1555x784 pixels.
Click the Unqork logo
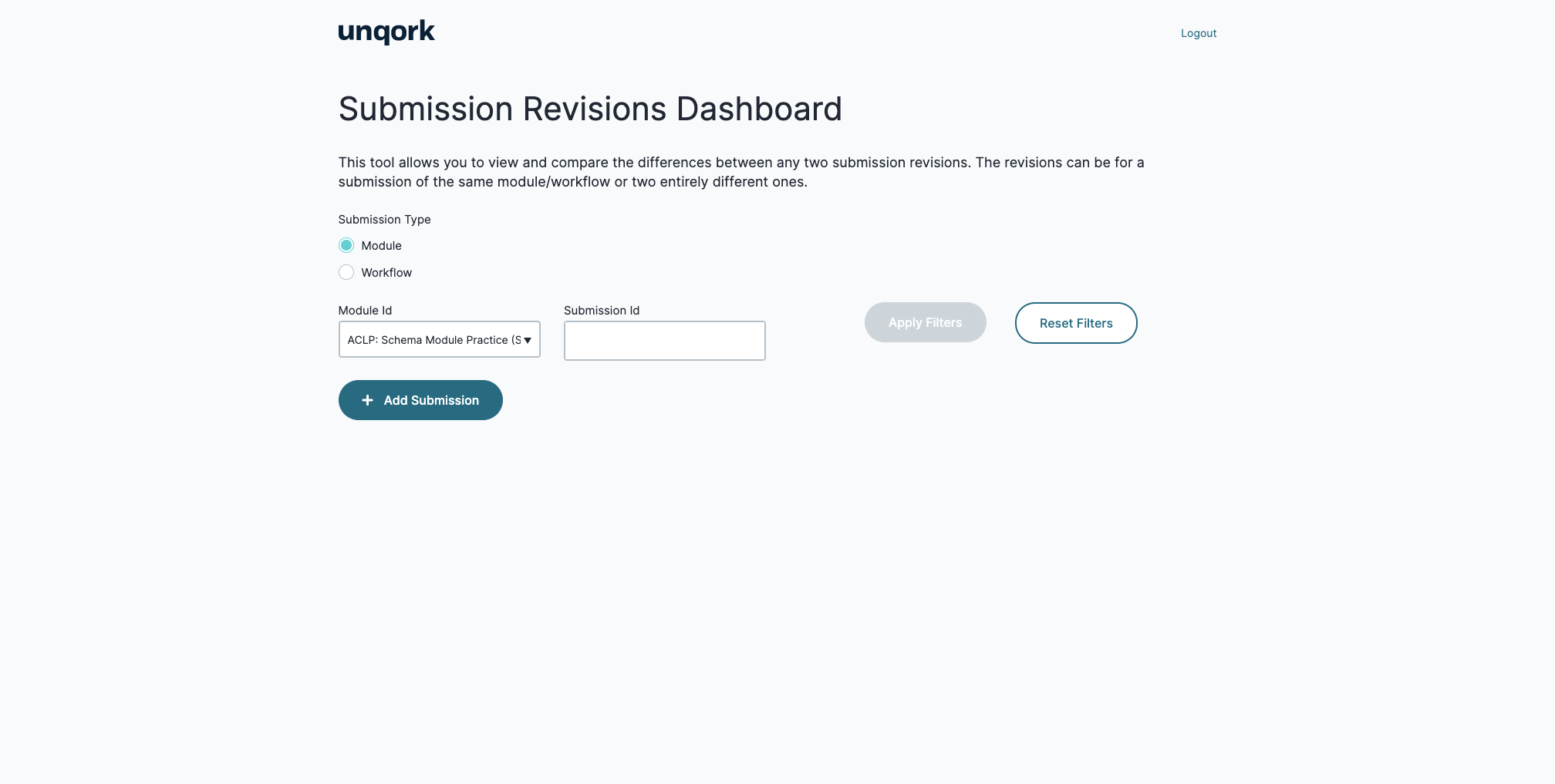tap(386, 32)
